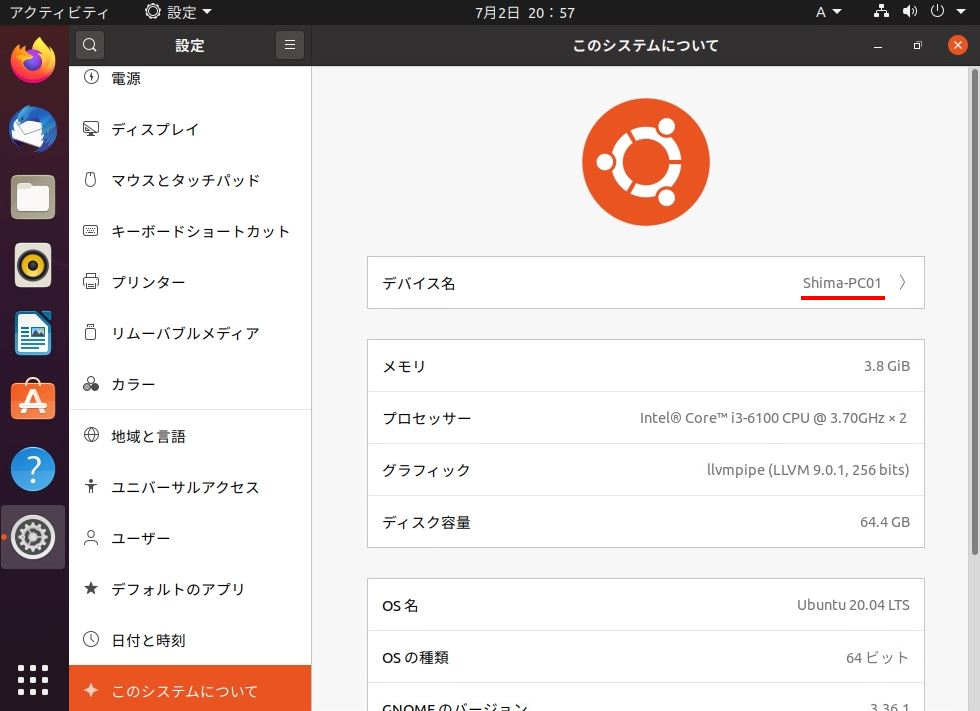Click the デバイス名 label
This screenshot has height=711, width=980.
coord(419,283)
